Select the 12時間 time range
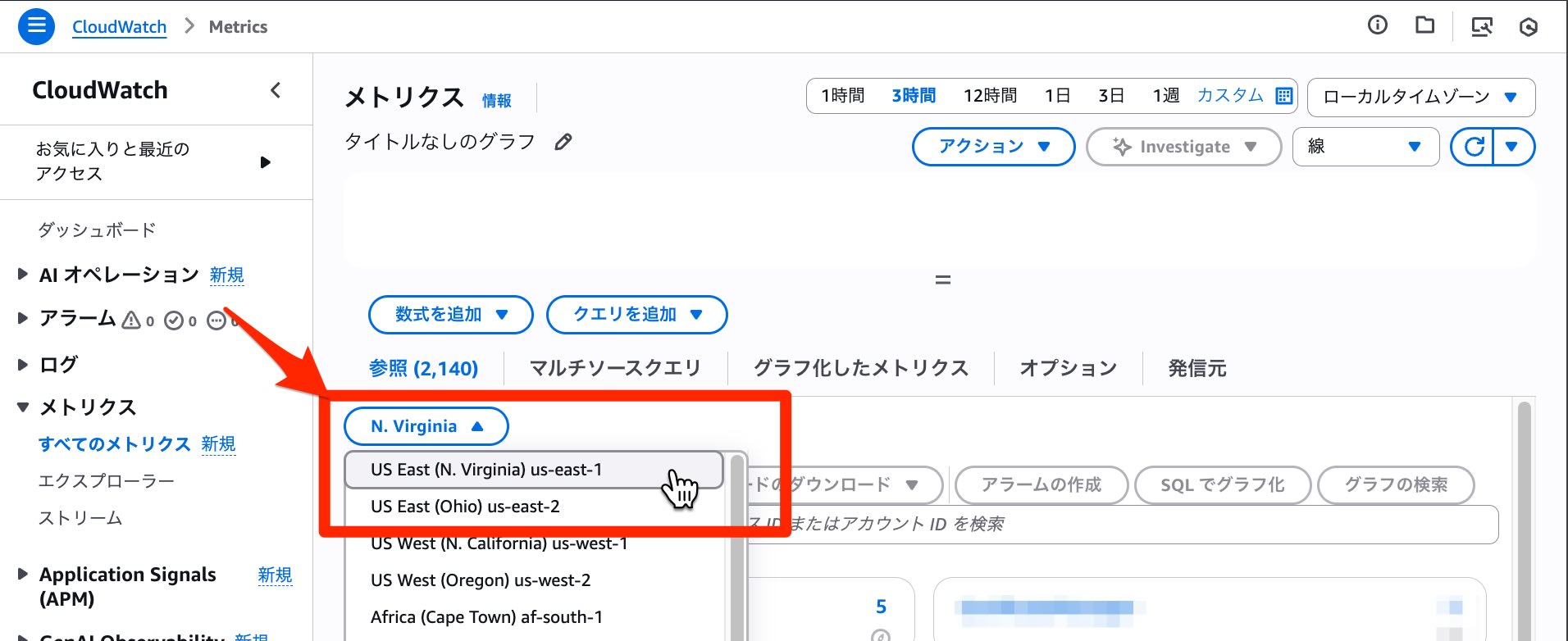Image resolution: width=1568 pixels, height=641 pixels. 990,96
